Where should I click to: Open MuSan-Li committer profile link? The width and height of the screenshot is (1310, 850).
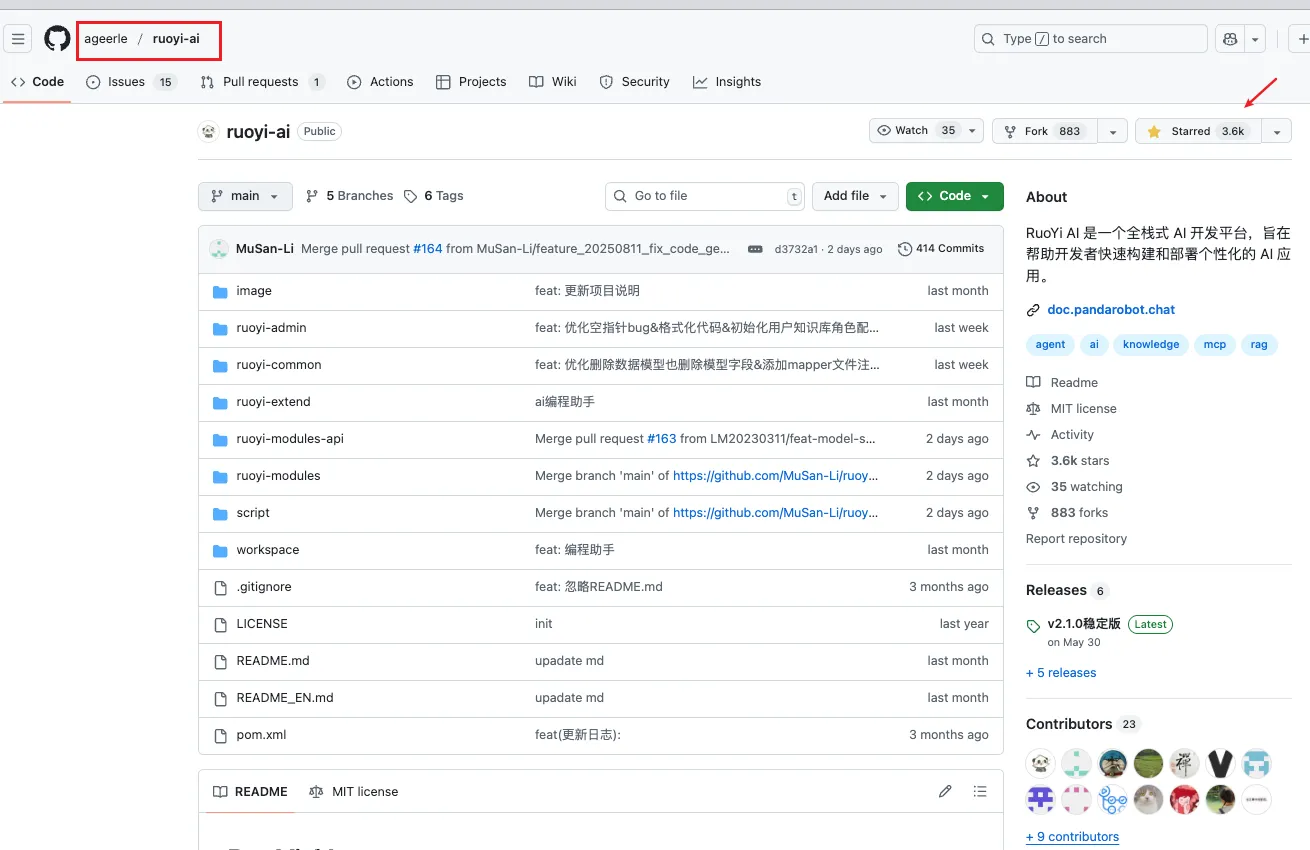click(x=265, y=249)
